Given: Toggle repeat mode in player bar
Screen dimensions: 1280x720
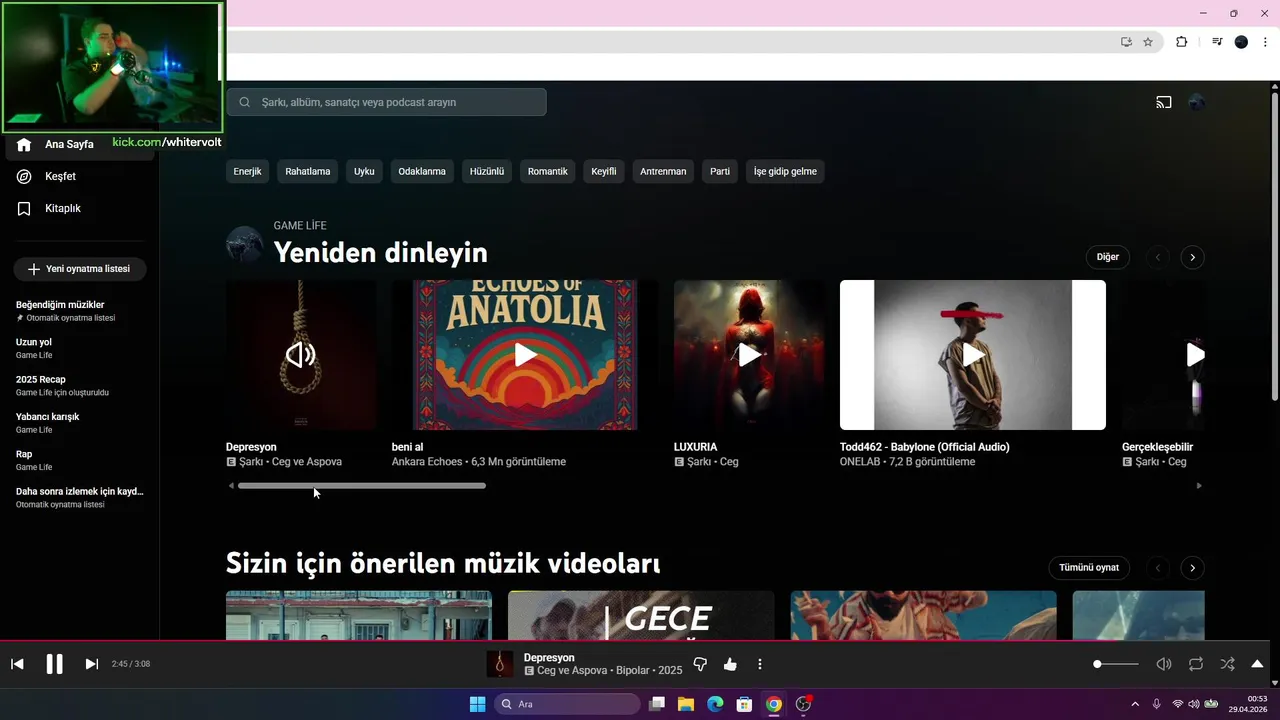Looking at the screenshot, I should [x=1196, y=664].
